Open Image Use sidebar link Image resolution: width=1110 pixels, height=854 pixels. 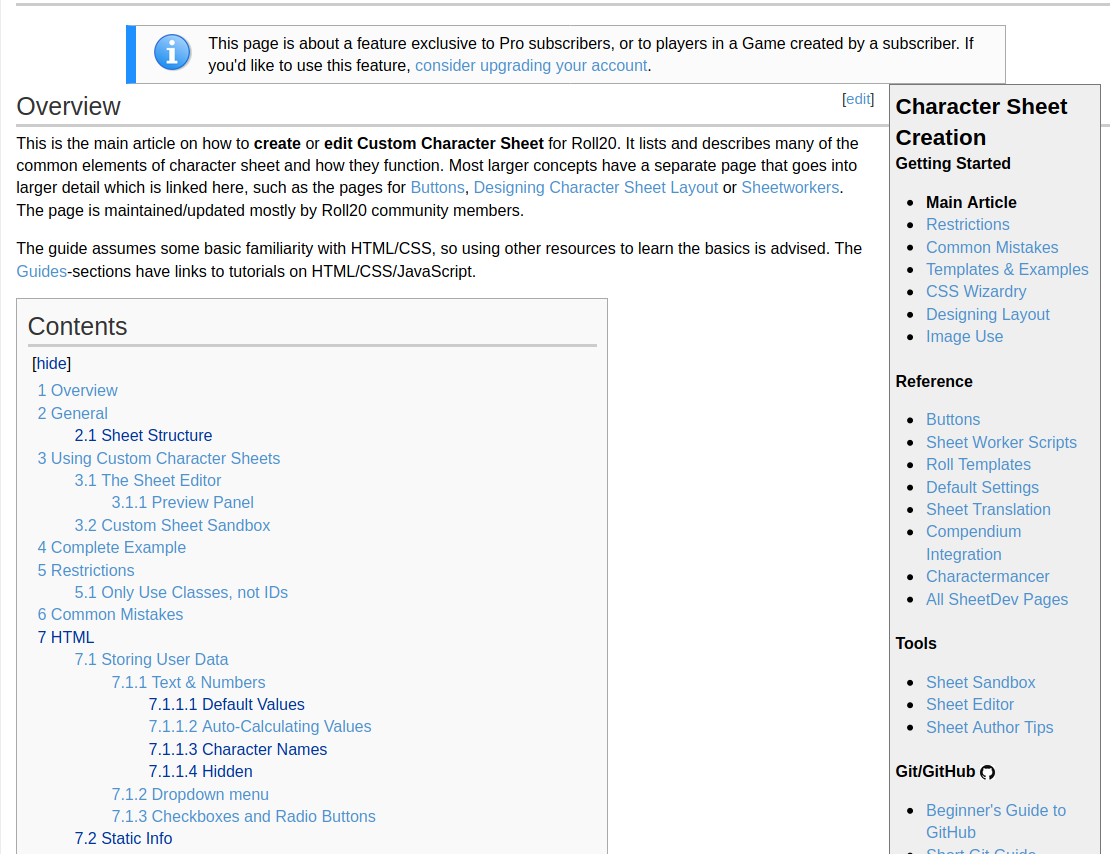pyautogui.click(x=964, y=337)
